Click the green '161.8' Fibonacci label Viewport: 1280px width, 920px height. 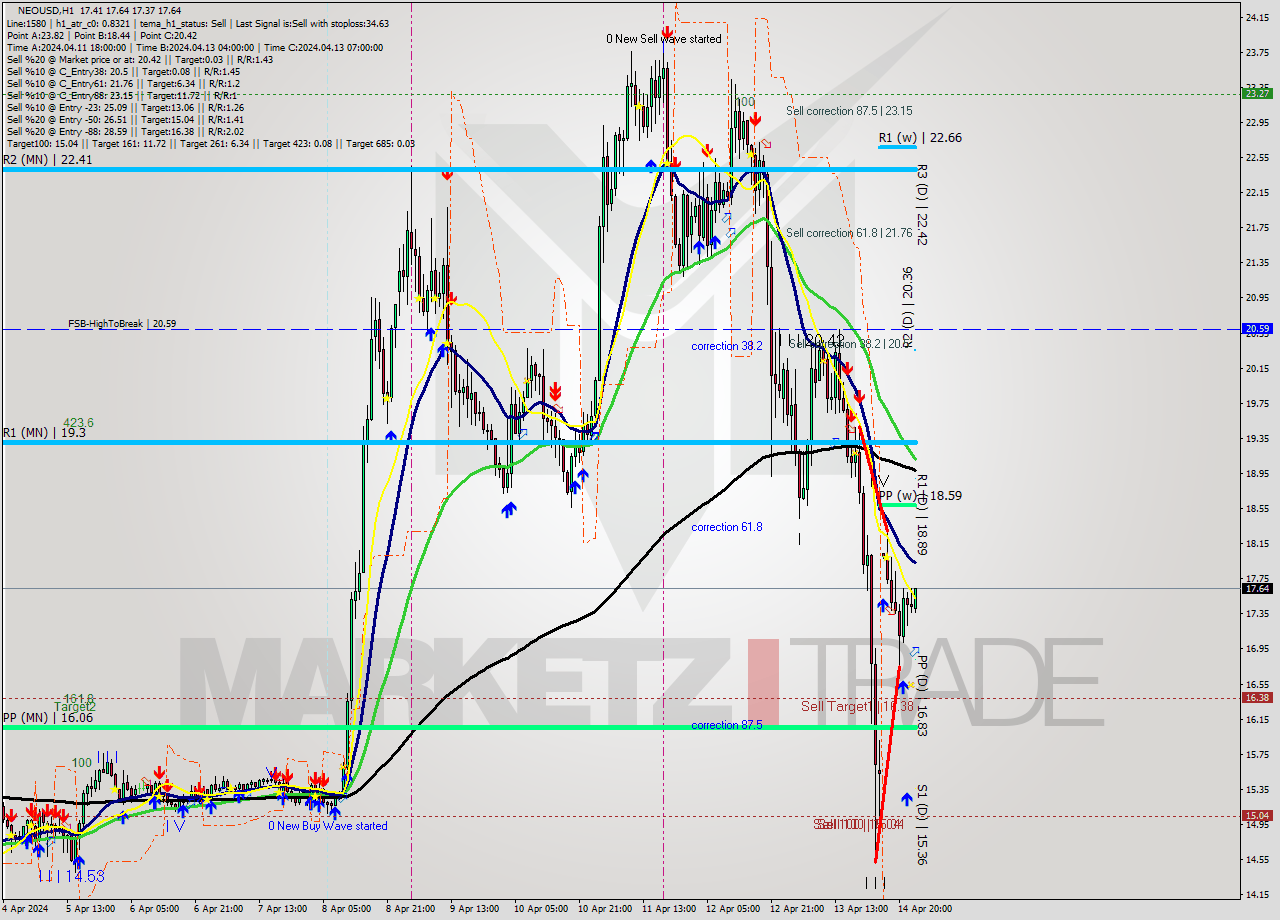coord(78,699)
